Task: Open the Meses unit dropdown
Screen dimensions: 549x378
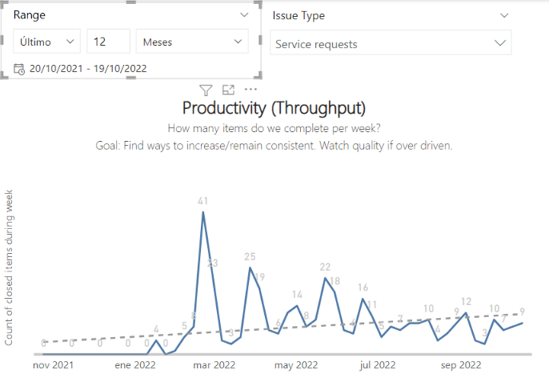Action: pos(192,42)
